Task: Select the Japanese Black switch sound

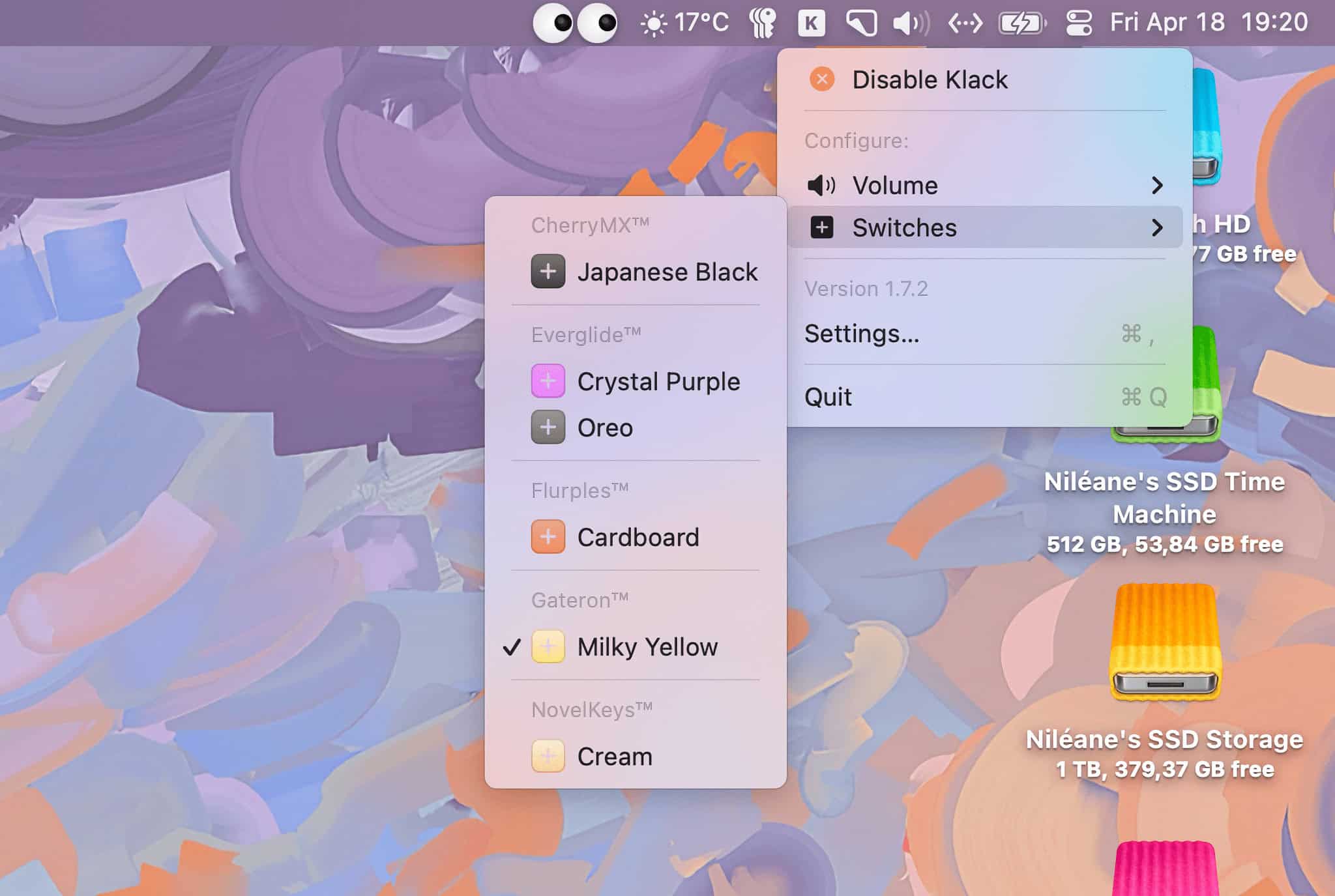Action: click(x=636, y=272)
